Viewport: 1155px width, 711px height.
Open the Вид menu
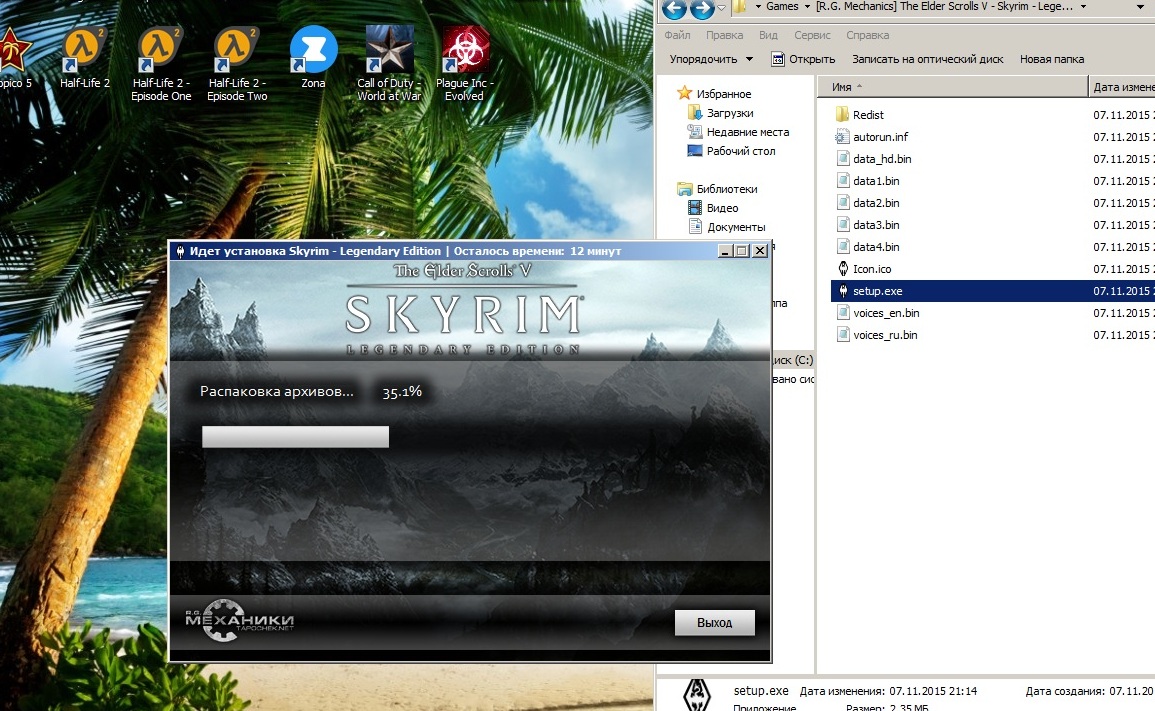768,35
